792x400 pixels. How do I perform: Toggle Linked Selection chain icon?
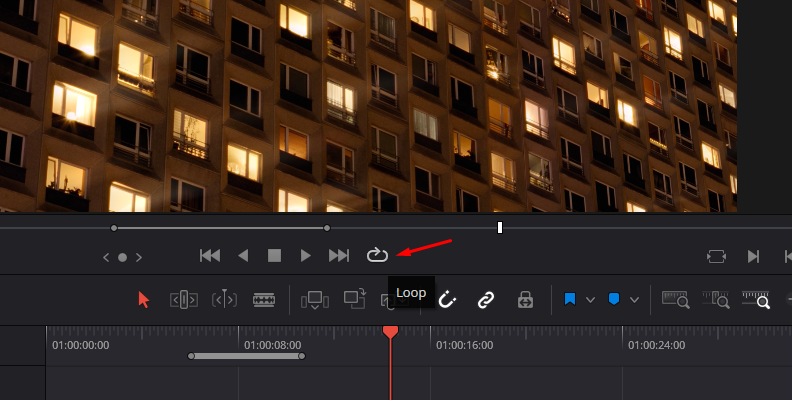(486, 300)
